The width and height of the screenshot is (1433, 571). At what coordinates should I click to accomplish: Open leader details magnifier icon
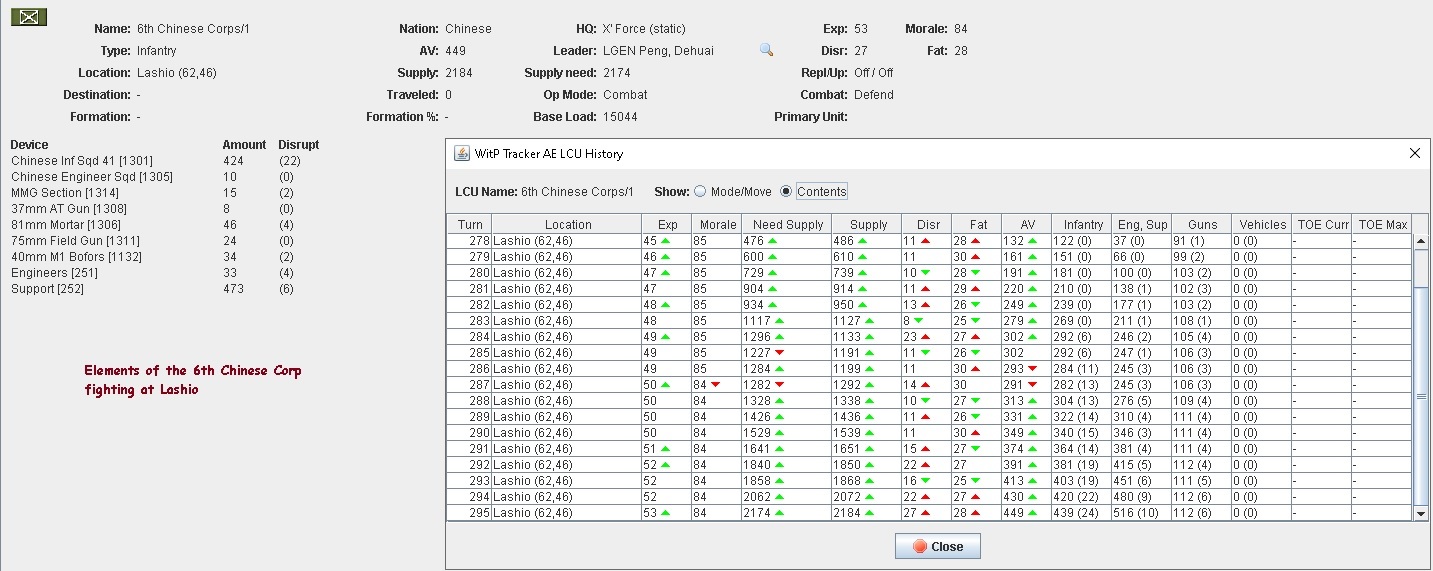click(766, 50)
